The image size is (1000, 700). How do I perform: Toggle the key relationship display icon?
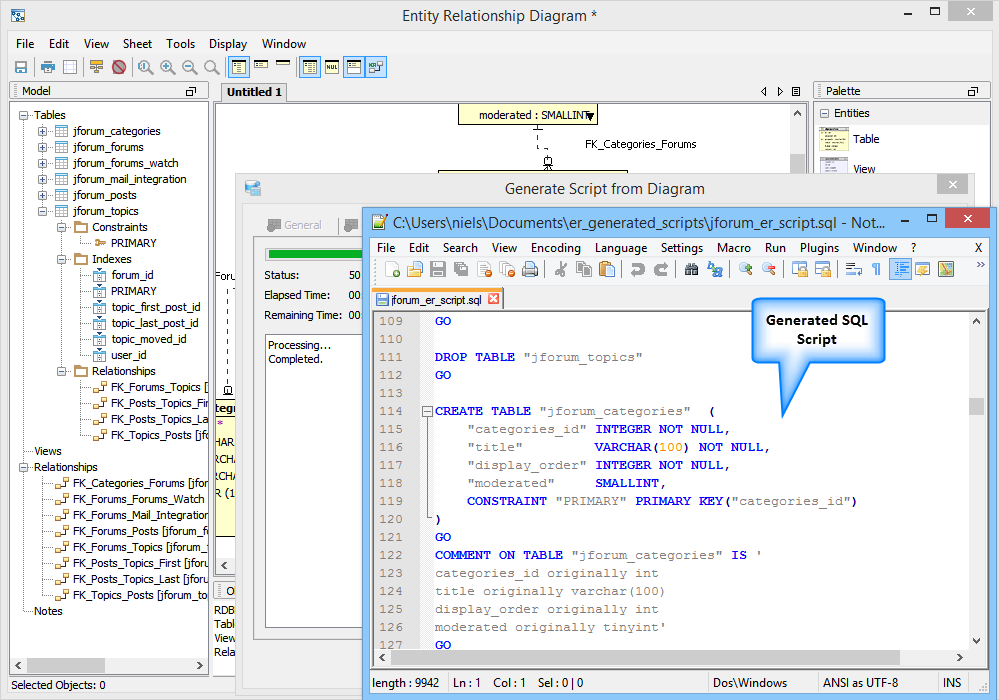(376, 67)
